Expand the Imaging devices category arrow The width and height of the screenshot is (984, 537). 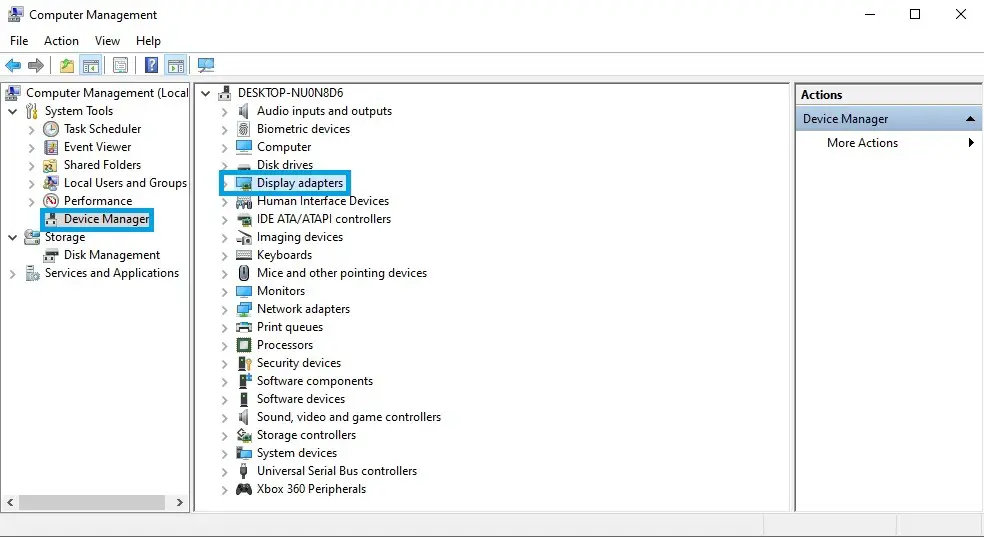[225, 238]
